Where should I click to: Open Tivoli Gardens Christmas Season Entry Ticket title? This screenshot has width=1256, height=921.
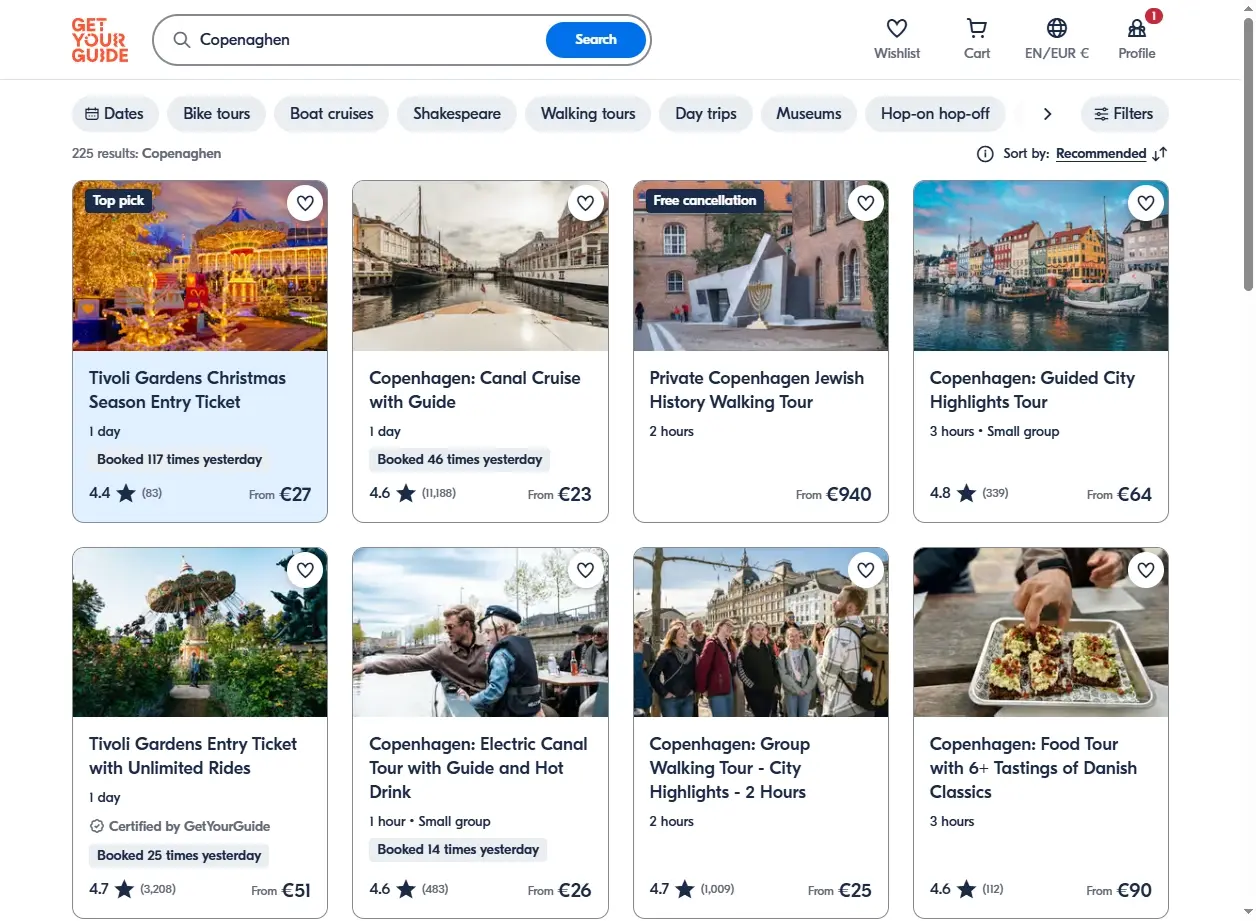click(x=188, y=390)
